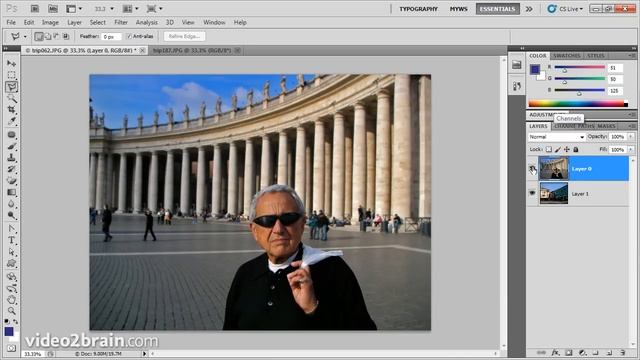This screenshot has height=360, width=640.
Task: Open the layer Opacity slider arrow
Action: (x=631, y=137)
